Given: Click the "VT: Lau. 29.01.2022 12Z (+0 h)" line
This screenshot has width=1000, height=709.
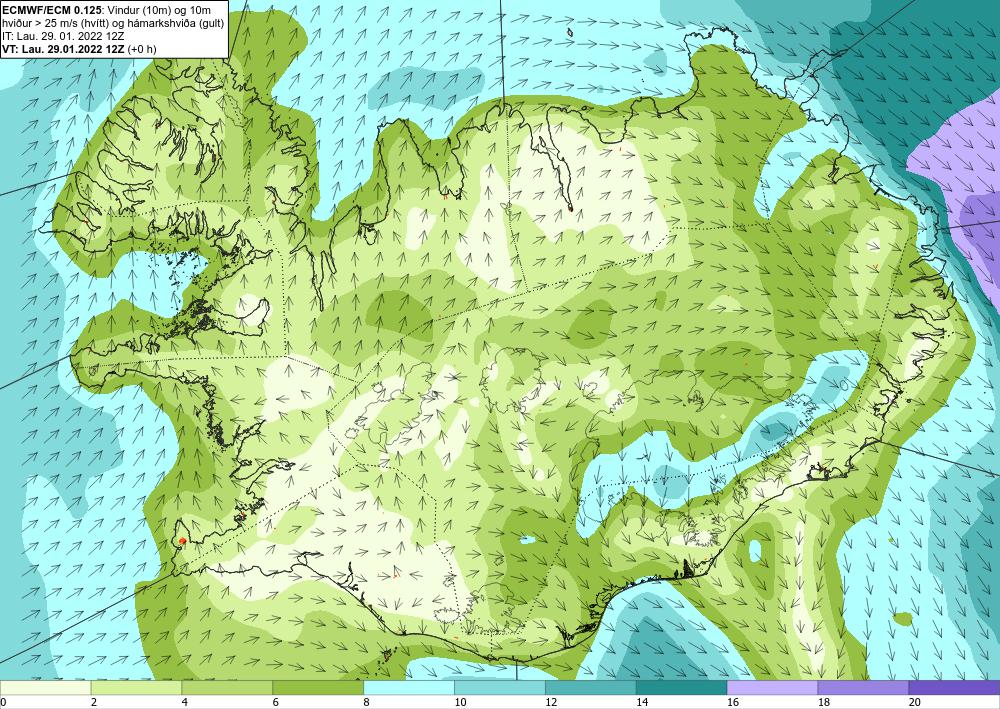Looking at the screenshot, I should (x=79, y=48).
